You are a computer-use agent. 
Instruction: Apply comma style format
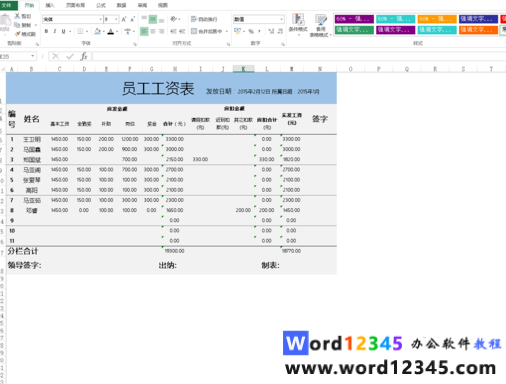[259, 31]
